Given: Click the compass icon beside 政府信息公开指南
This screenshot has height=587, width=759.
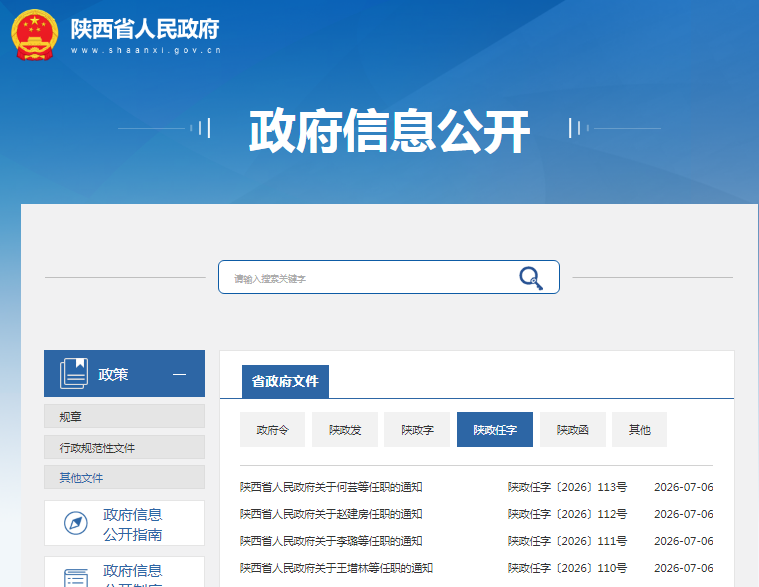Looking at the screenshot, I should tap(76, 523).
